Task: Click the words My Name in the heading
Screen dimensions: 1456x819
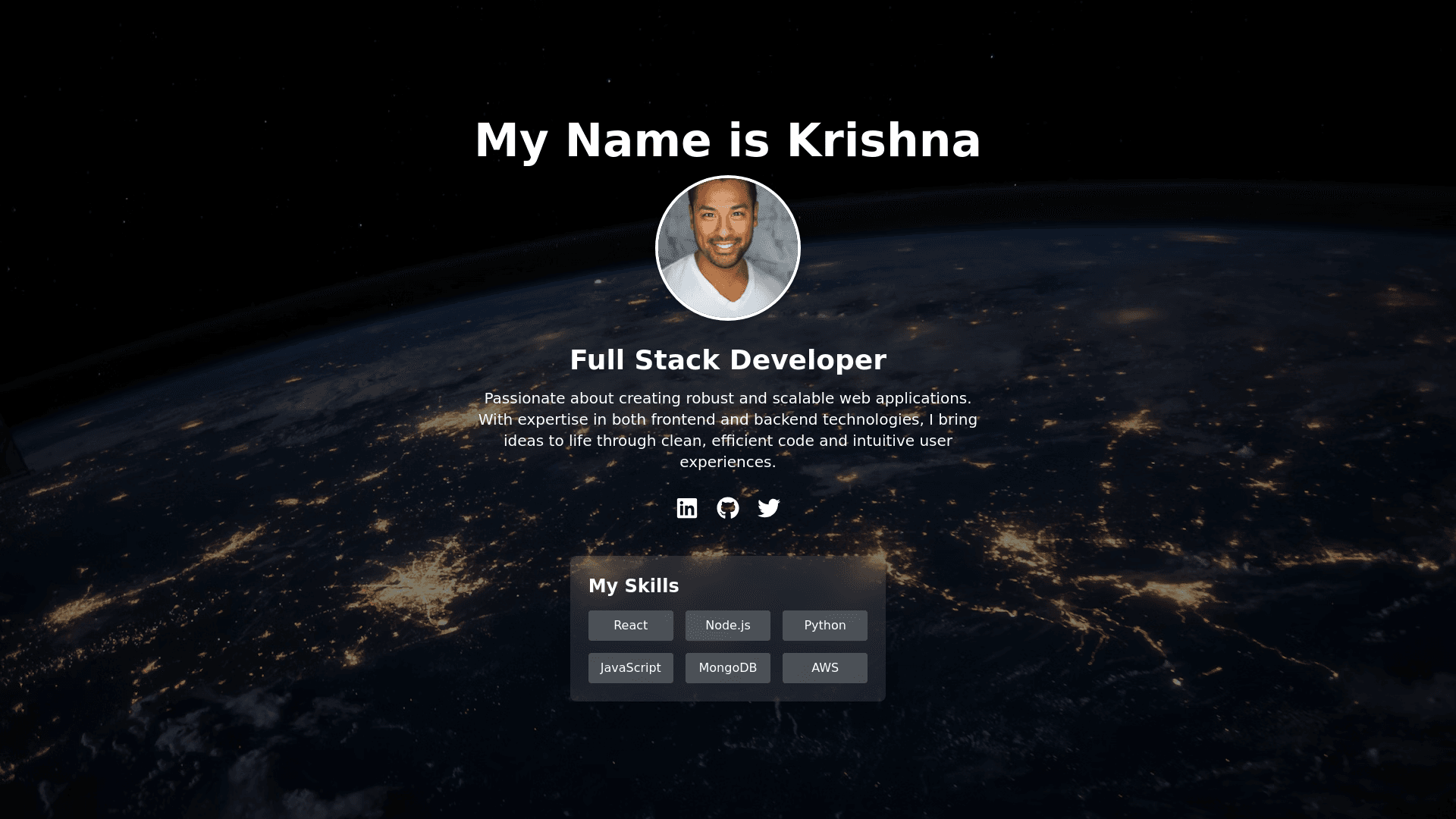Action: tap(592, 140)
